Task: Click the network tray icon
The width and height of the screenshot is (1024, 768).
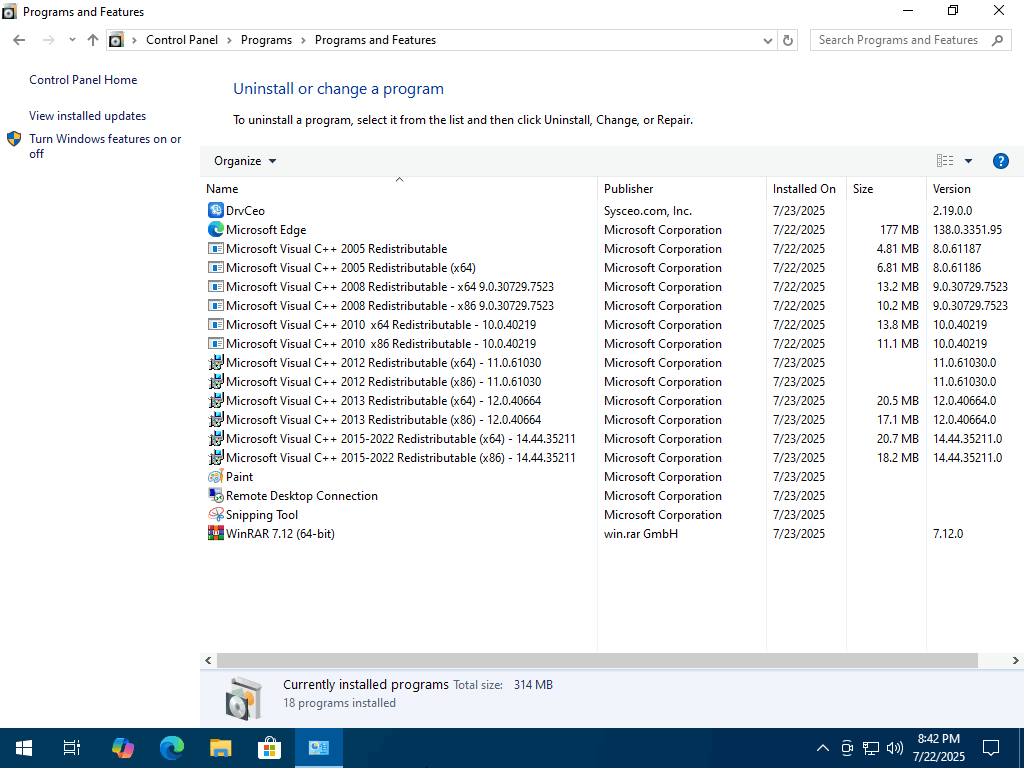Action: (x=871, y=748)
